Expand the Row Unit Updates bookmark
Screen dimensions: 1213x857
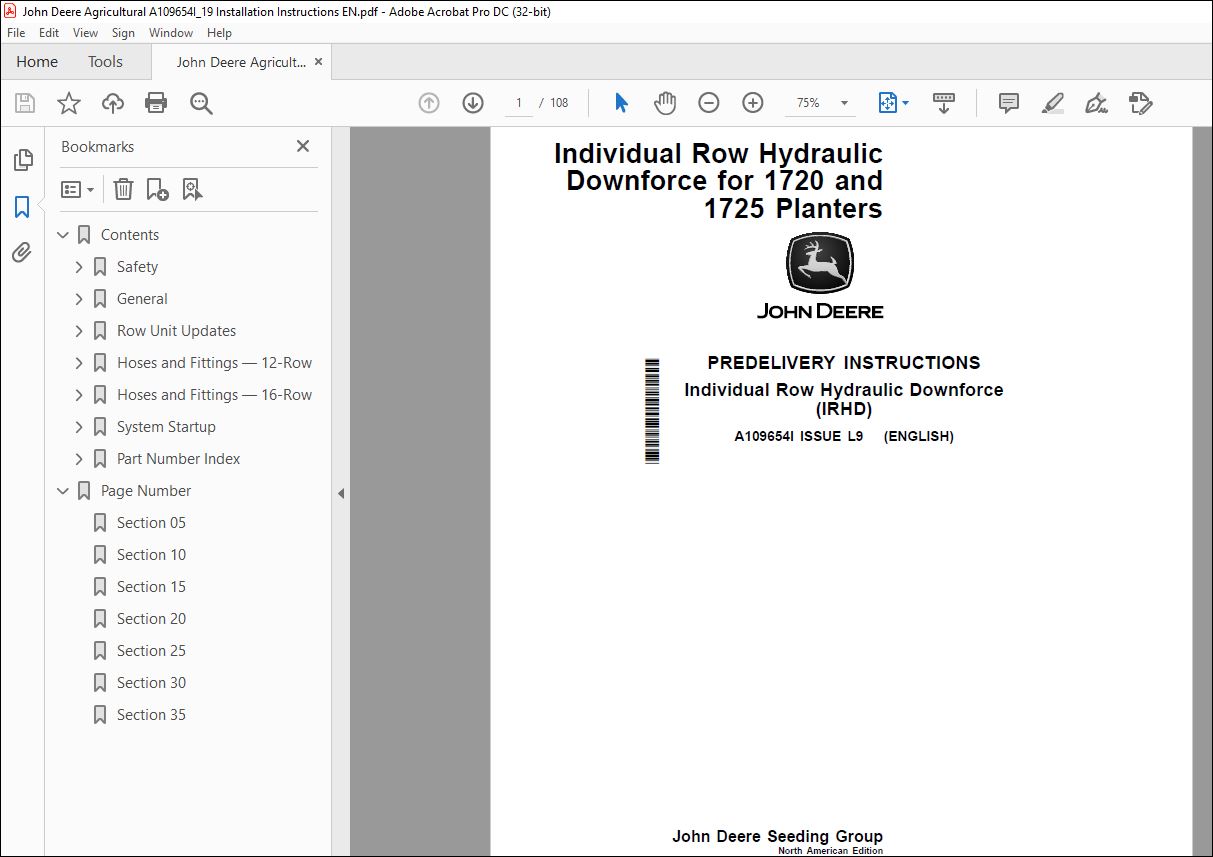click(79, 331)
